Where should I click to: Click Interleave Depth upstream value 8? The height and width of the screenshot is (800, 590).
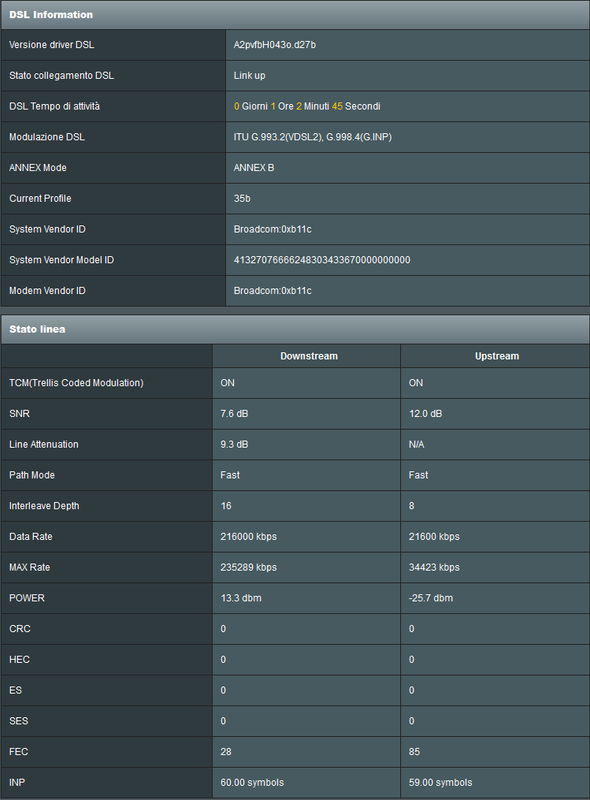[x=411, y=506]
